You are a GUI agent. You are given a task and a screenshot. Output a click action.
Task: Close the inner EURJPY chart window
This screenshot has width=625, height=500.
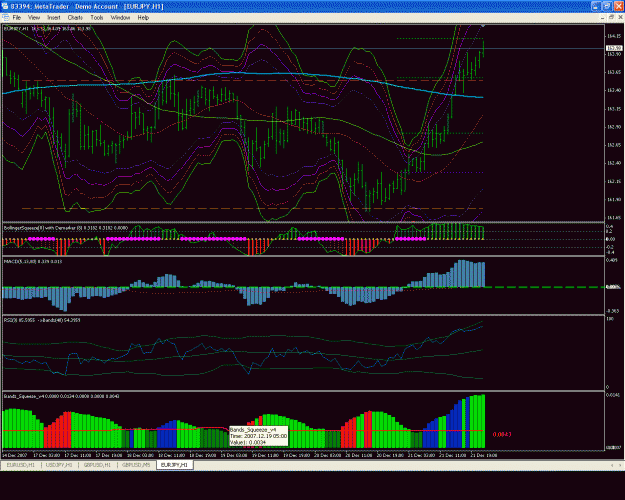tap(620, 18)
